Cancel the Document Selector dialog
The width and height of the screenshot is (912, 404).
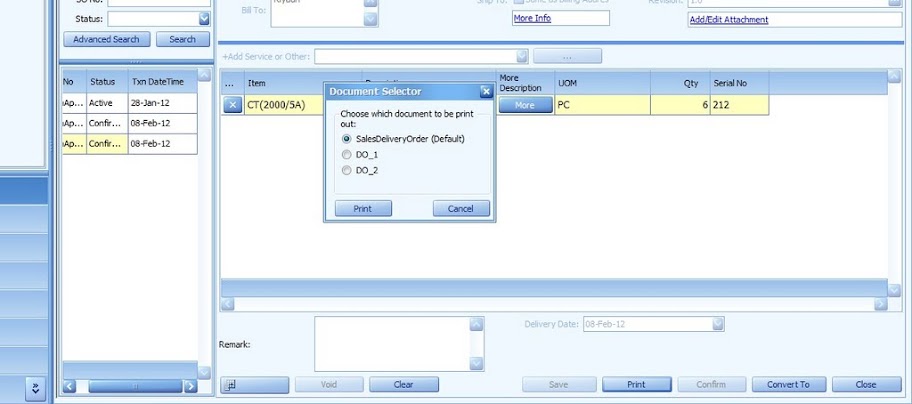tap(461, 208)
